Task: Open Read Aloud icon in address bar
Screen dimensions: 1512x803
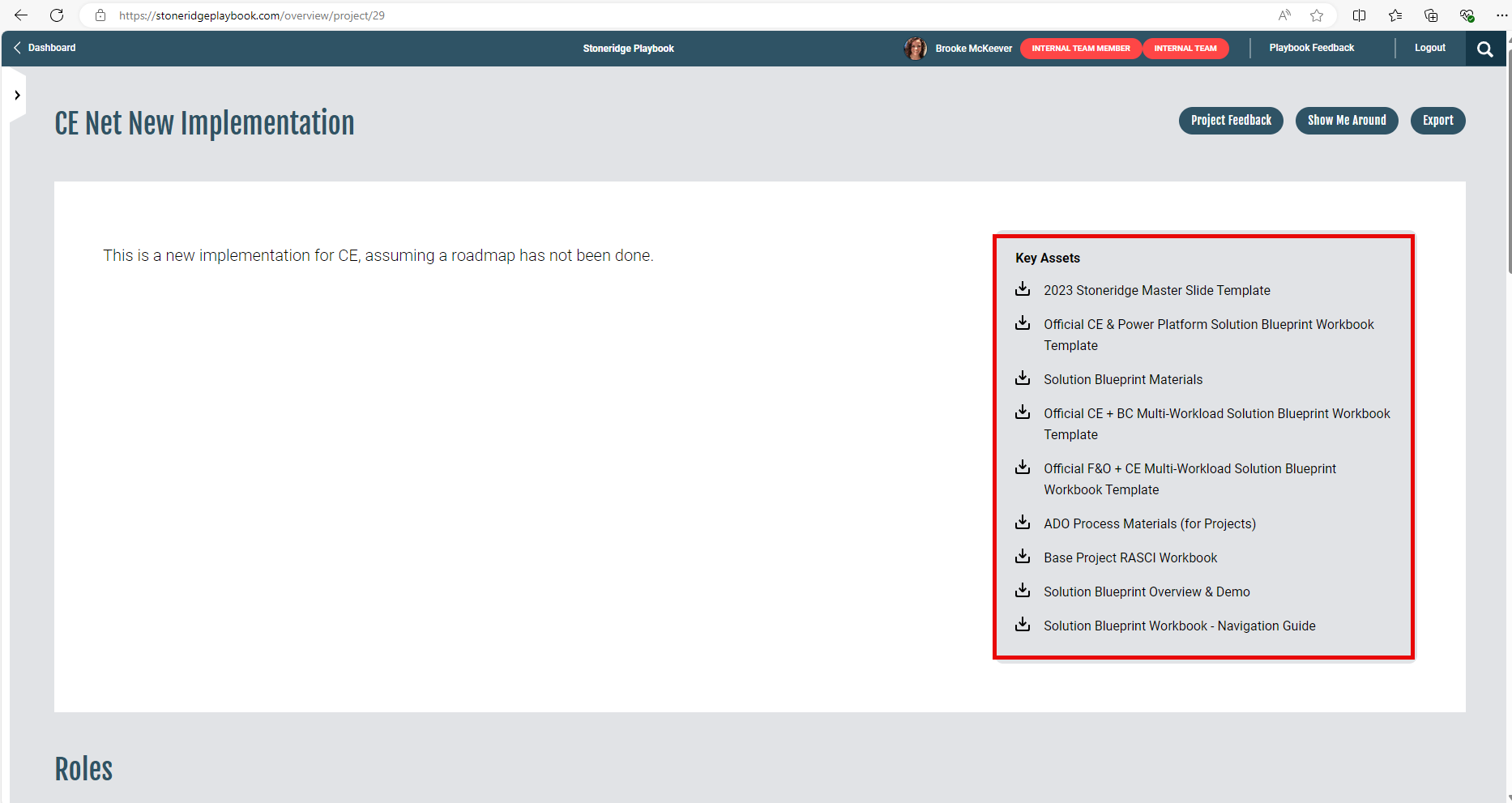Action: click(1284, 15)
